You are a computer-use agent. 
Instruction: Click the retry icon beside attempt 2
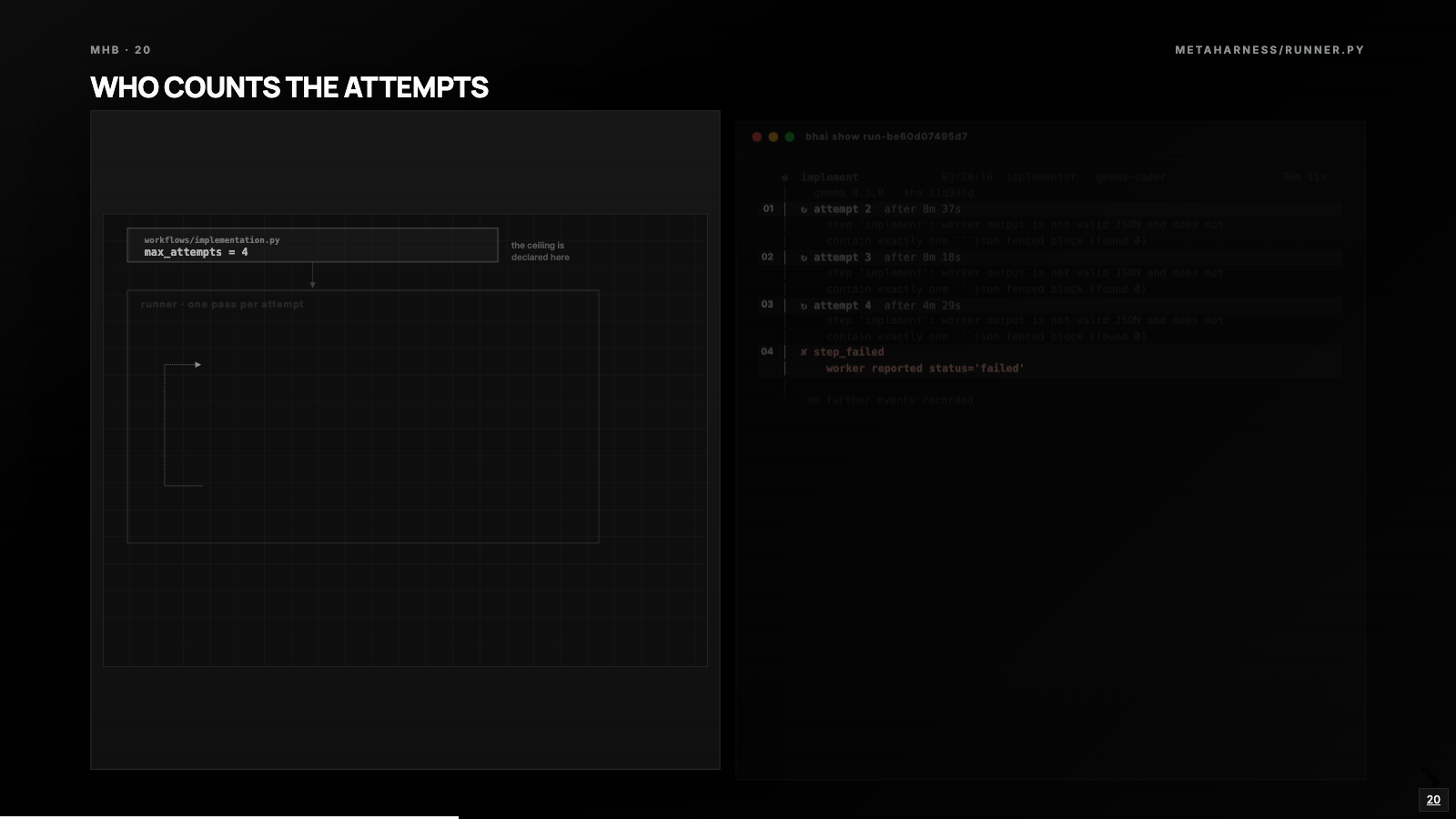coord(804,209)
